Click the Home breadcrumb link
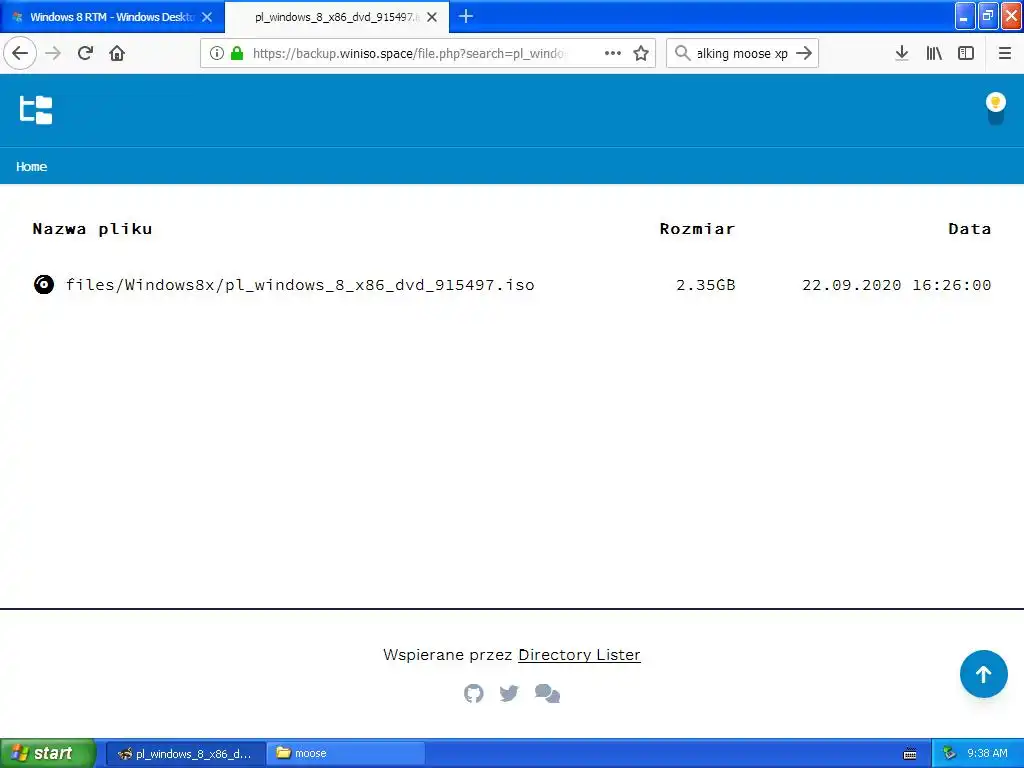Viewport: 1024px width, 768px height. tap(31, 167)
